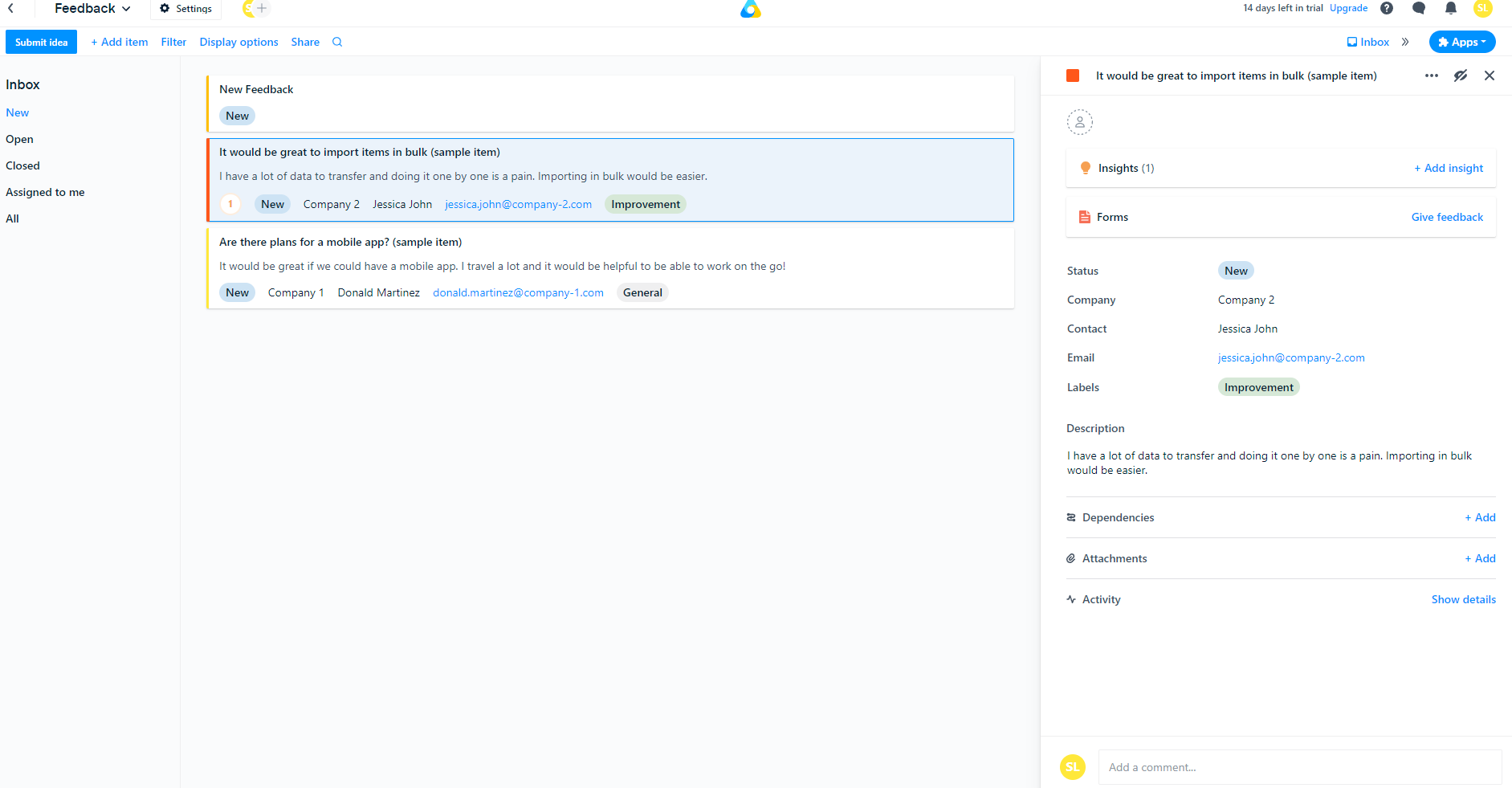Click the add member plus icon
The width and height of the screenshot is (1512, 788).
[x=262, y=8]
